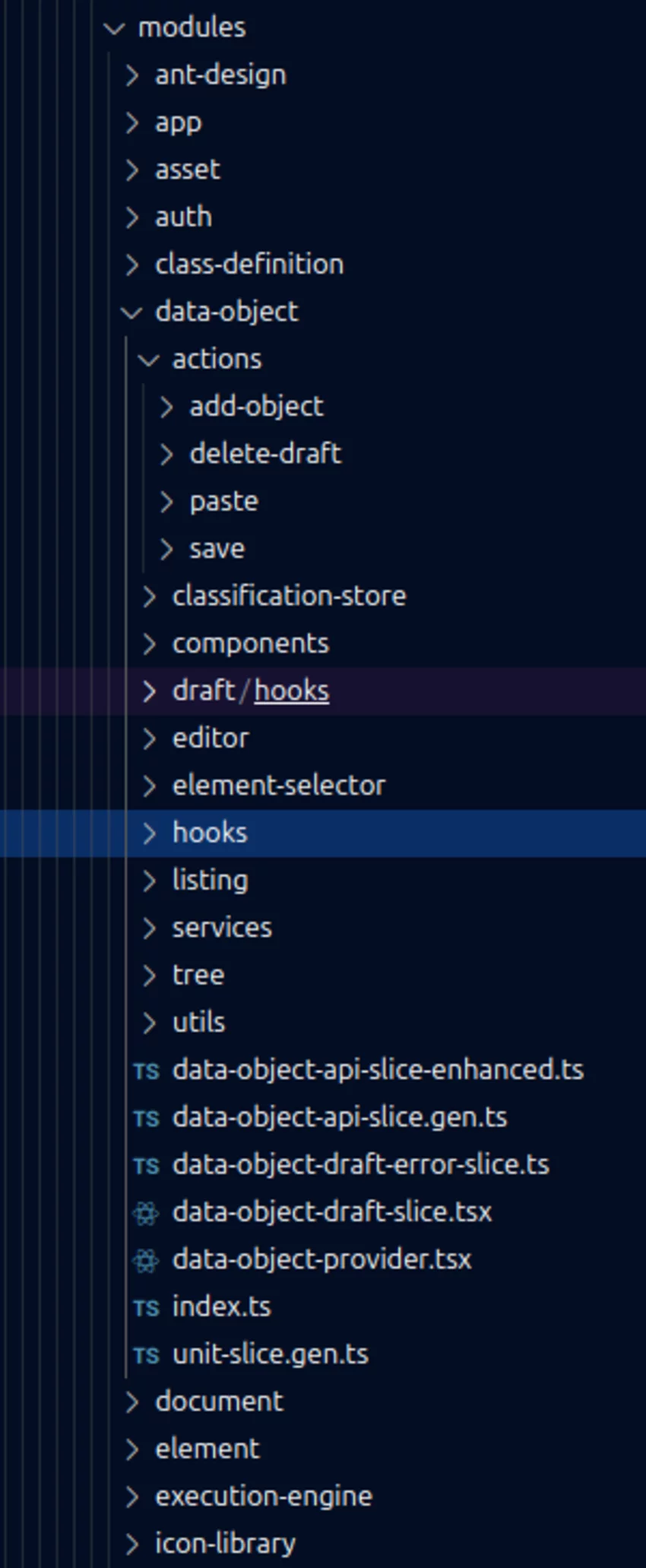Image resolution: width=646 pixels, height=1568 pixels.
Task: Select the add-object folder name
Action: click(x=257, y=407)
